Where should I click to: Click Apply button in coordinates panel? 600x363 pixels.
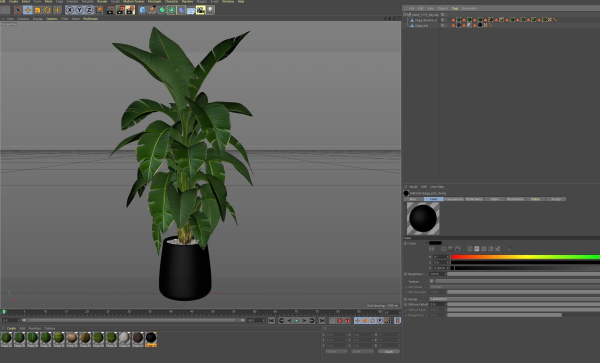[389, 351]
